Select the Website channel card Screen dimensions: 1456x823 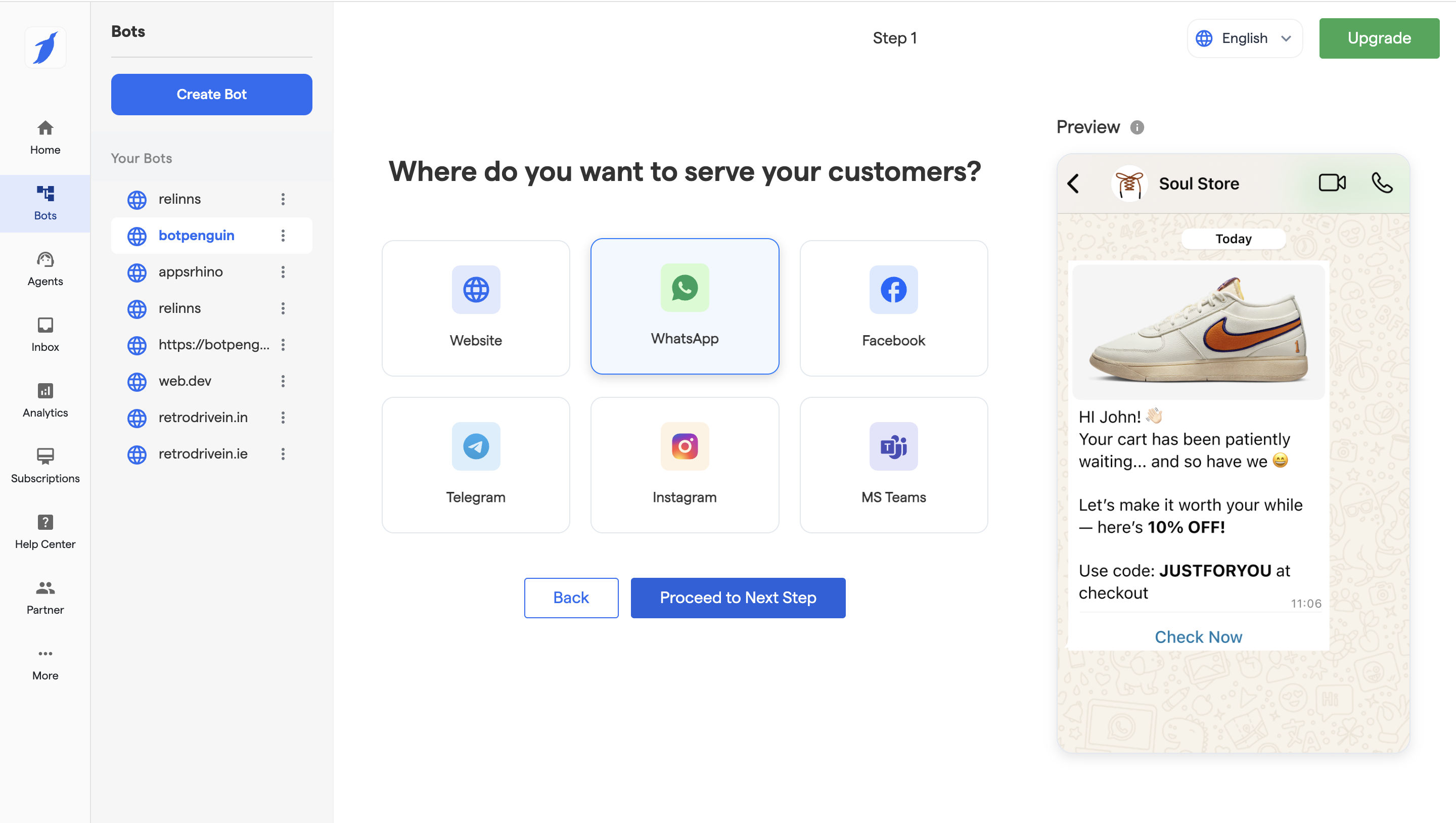coord(475,308)
